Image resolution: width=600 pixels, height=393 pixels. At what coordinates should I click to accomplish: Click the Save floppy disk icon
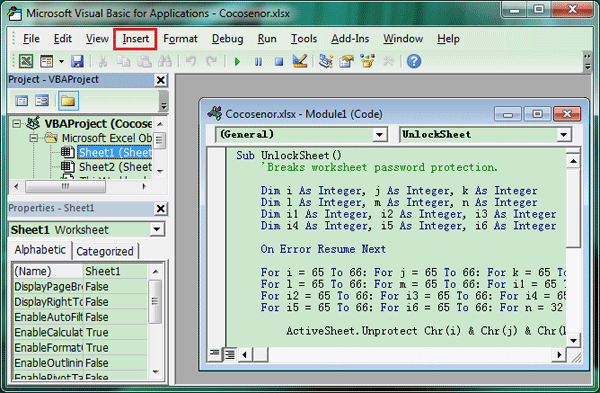click(x=77, y=61)
